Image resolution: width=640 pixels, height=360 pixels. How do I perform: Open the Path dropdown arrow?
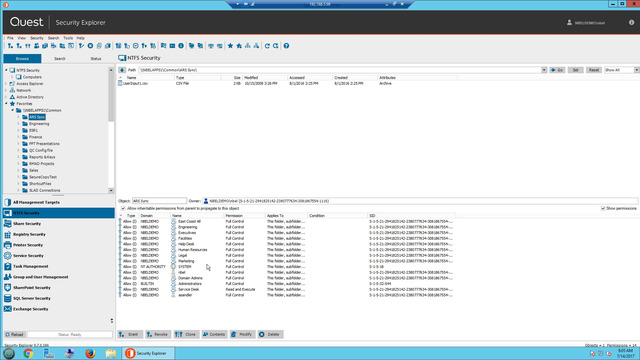(544, 70)
